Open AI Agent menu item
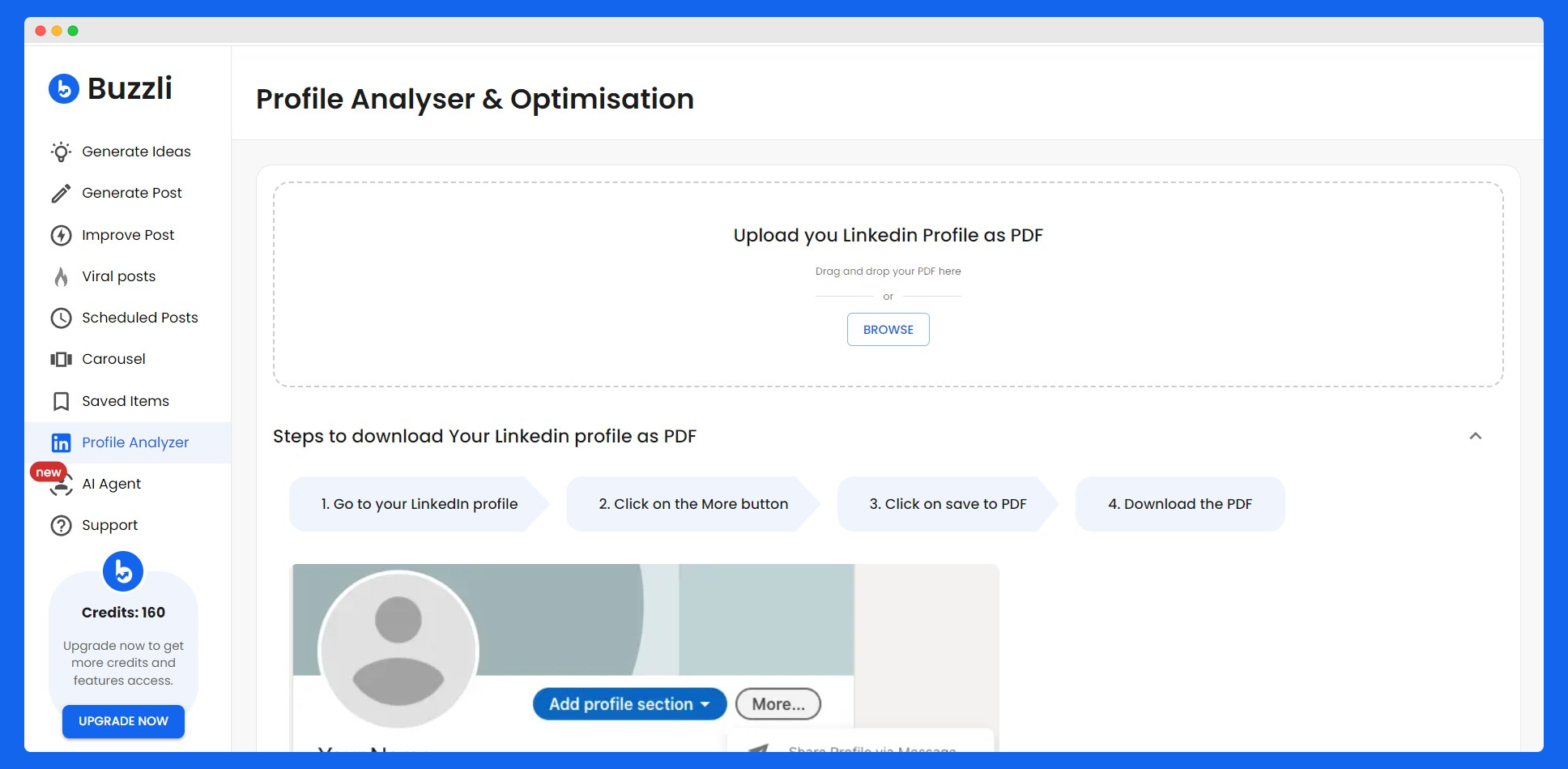 tap(111, 484)
